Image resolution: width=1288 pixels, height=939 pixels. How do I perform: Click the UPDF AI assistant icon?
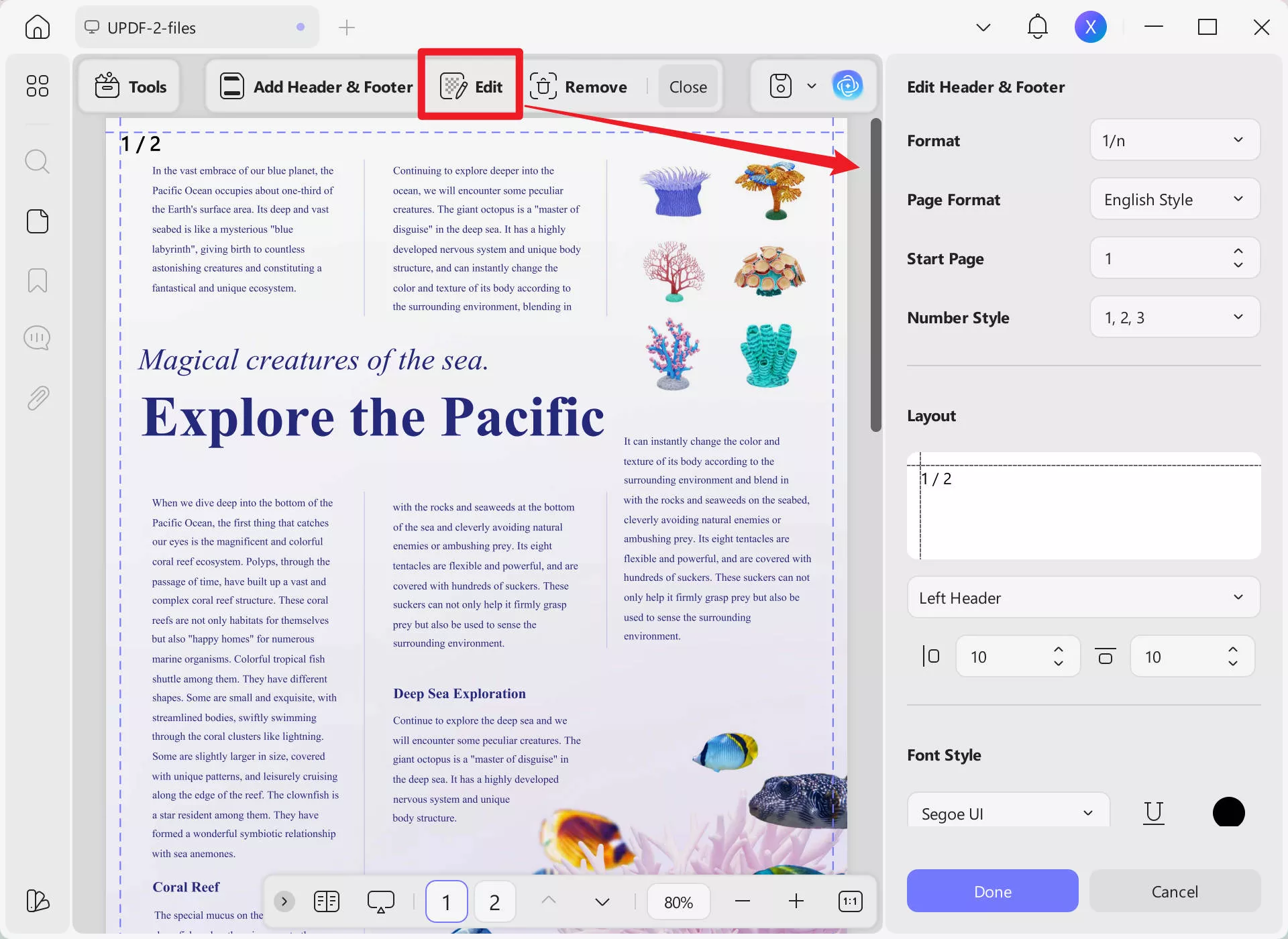[x=847, y=86]
